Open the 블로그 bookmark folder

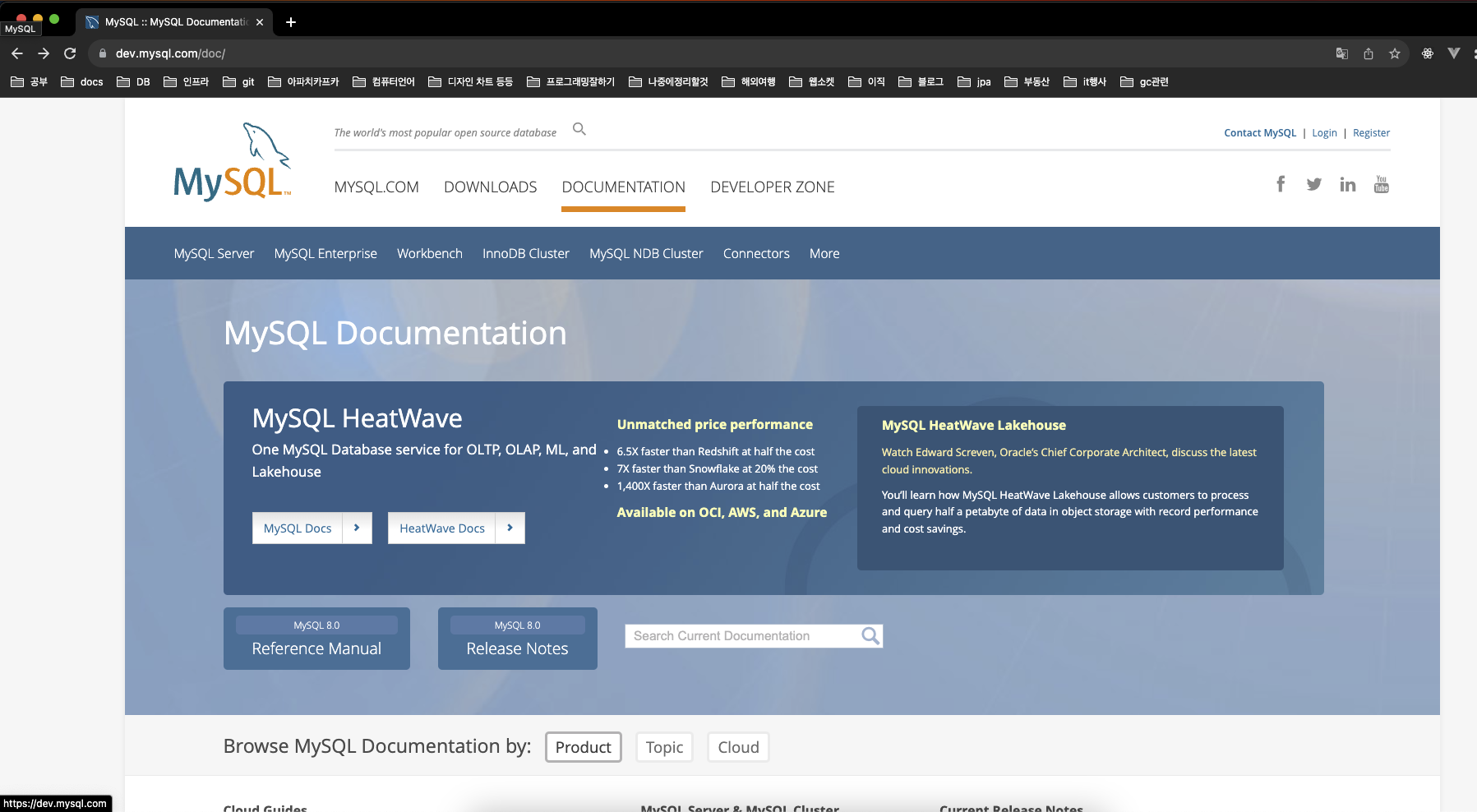[x=921, y=82]
